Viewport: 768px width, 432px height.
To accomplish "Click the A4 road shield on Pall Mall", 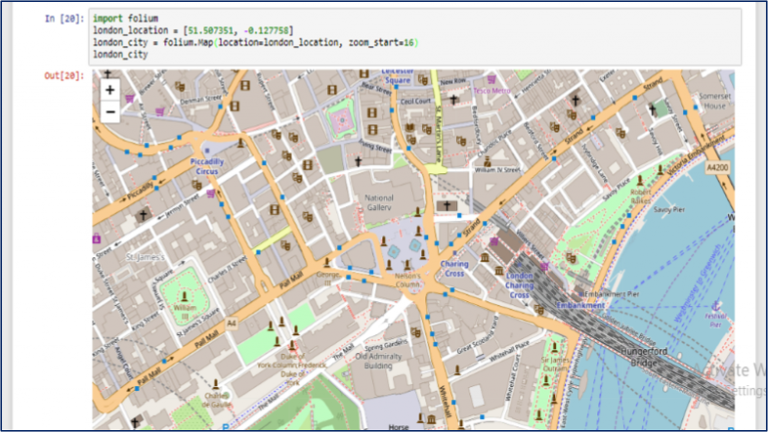I will pos(231,323).
